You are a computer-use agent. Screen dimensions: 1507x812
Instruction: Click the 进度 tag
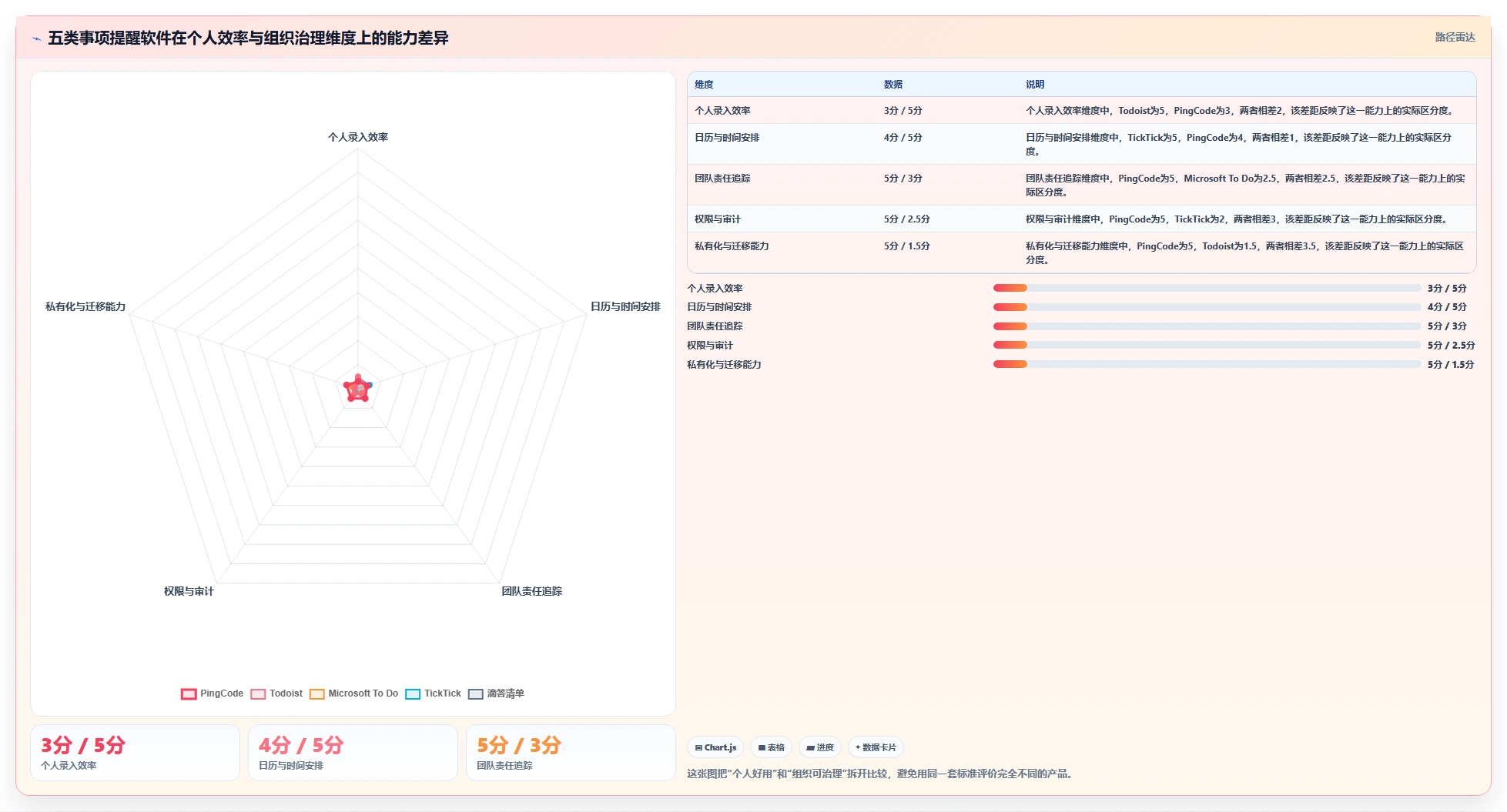click(x=820, y=747)
